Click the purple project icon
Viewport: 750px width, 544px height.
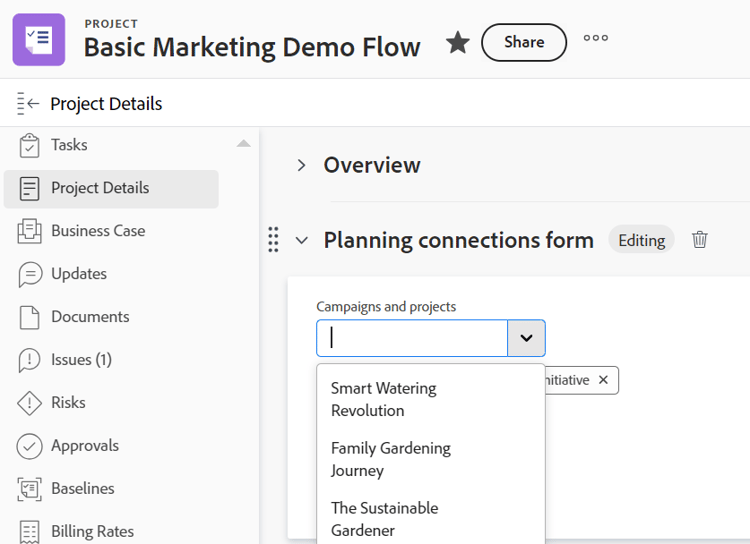[x=39, y=40]
